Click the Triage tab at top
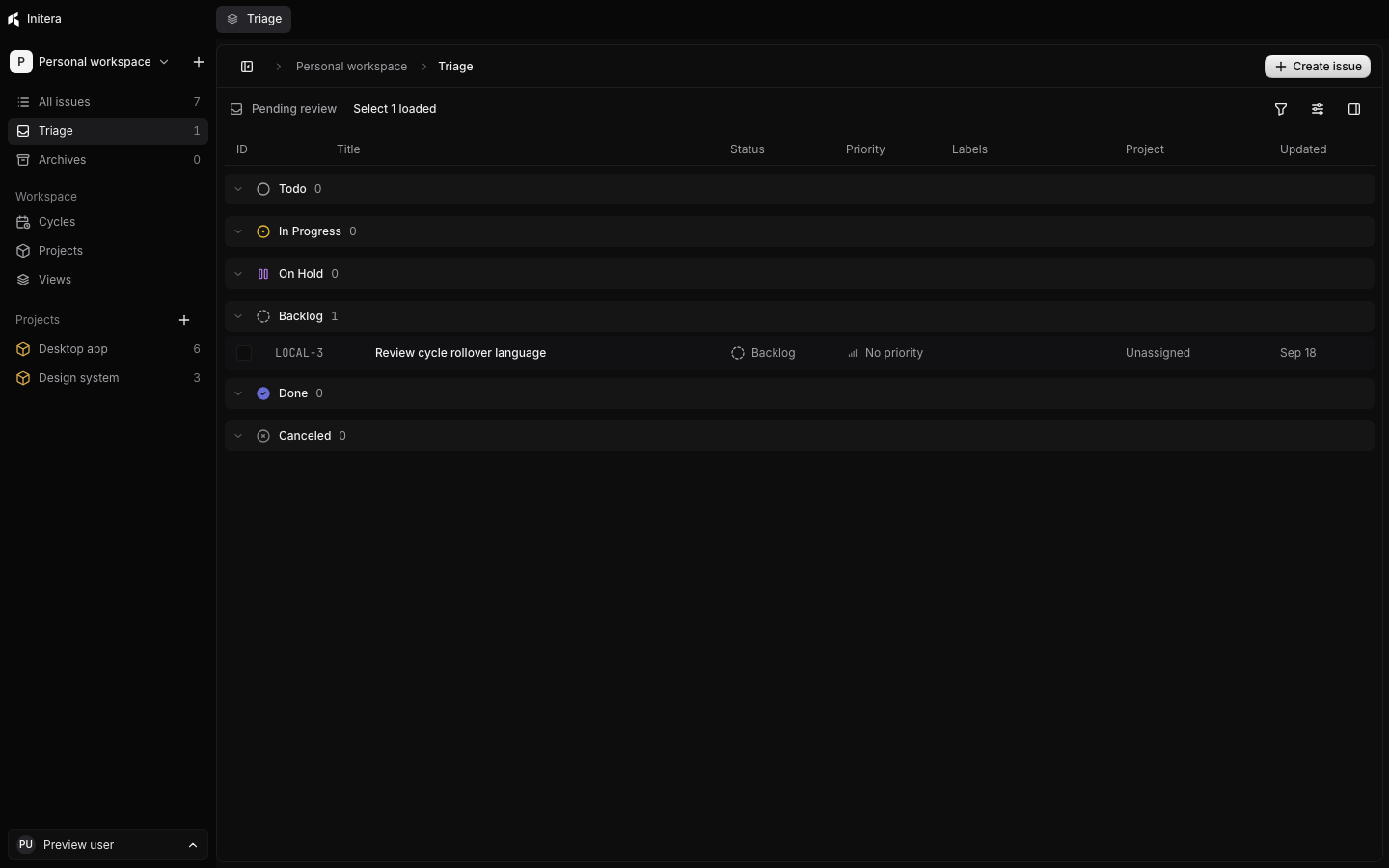The width and height of the screenshot is (1389, 868). pyautogui.click(x=254, y=19)
